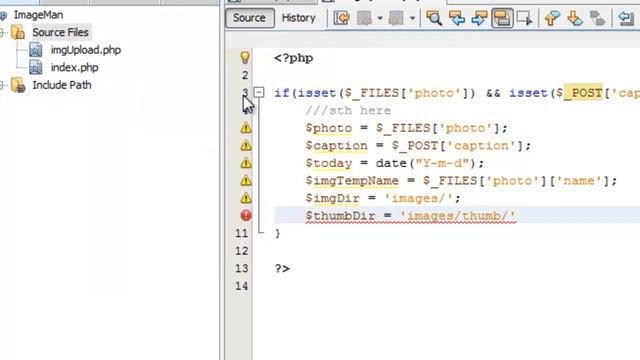Click the Include Path folder icon
The height and width of the screenshot is (360, 640).
point(18,85)
